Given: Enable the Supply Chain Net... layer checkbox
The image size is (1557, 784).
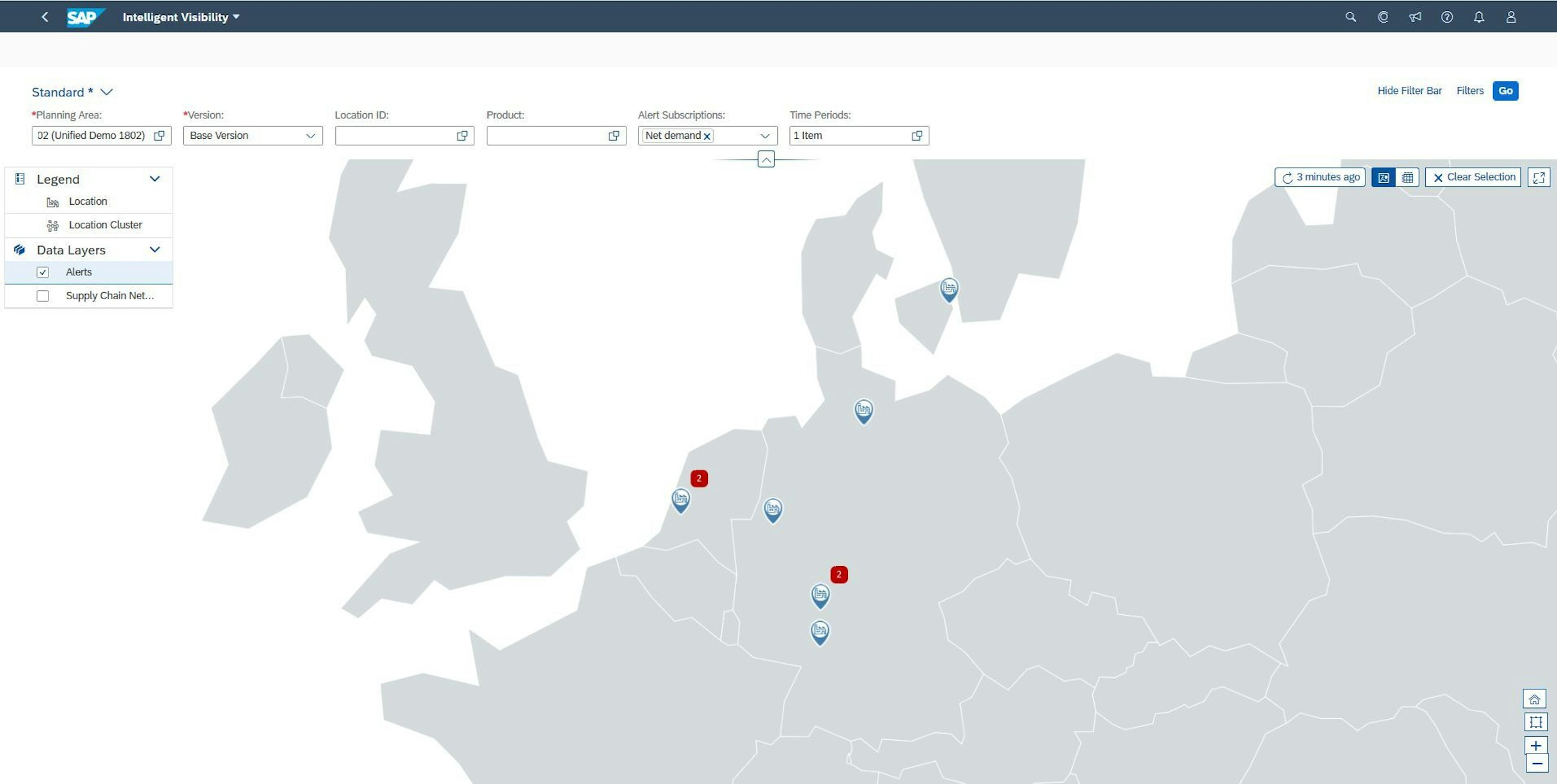Looking at the screenshot, I should tap(41, 296).
